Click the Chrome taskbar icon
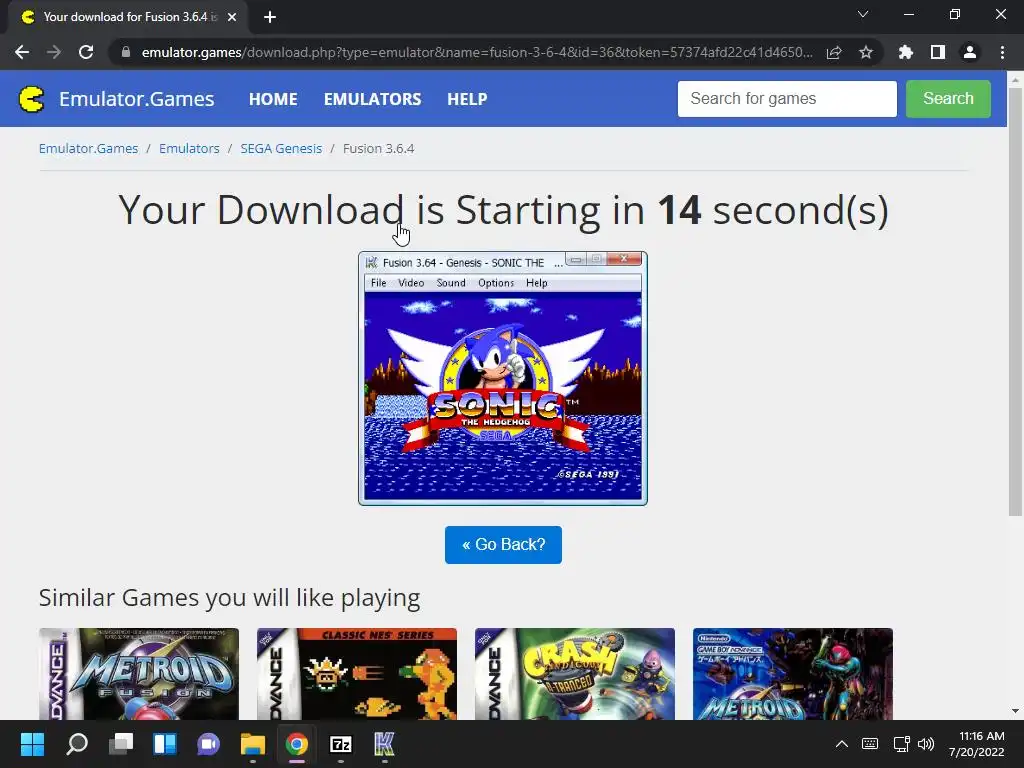Image resolution: width=1024 pixels, height=768 pixels. point(296,744)
